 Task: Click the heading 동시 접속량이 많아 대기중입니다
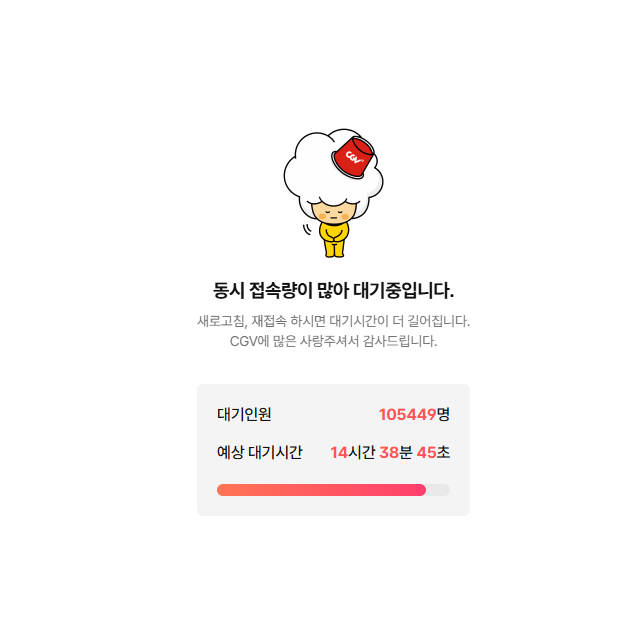pos(333,290)
